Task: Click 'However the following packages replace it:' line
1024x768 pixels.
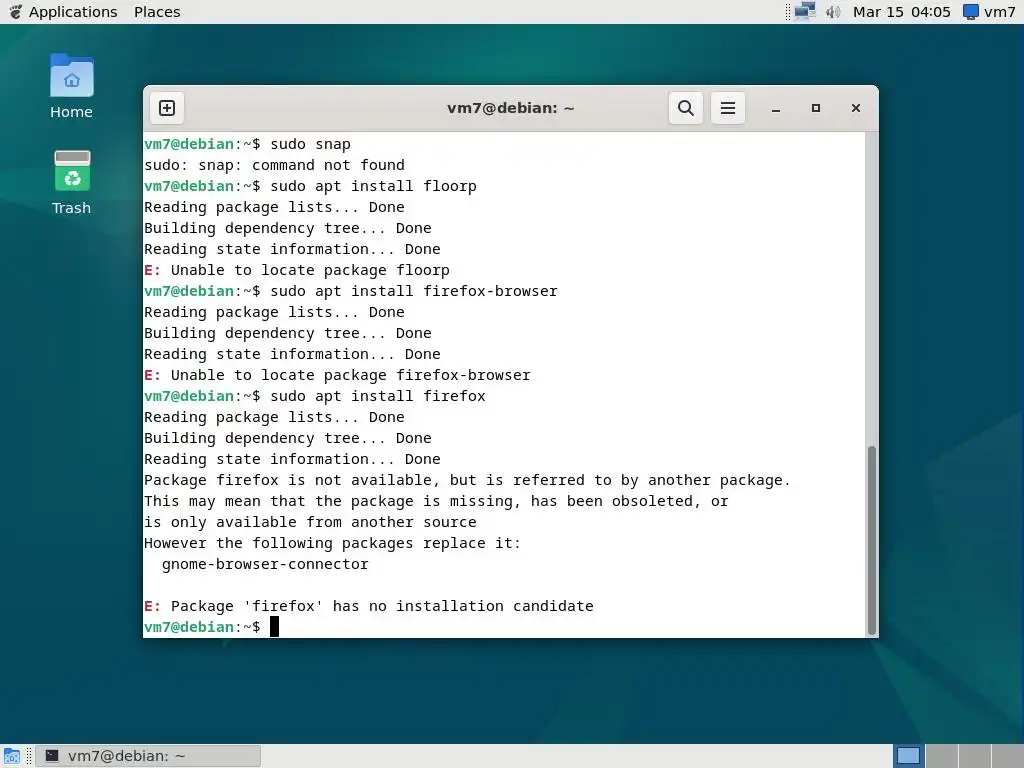Action: 332,543
